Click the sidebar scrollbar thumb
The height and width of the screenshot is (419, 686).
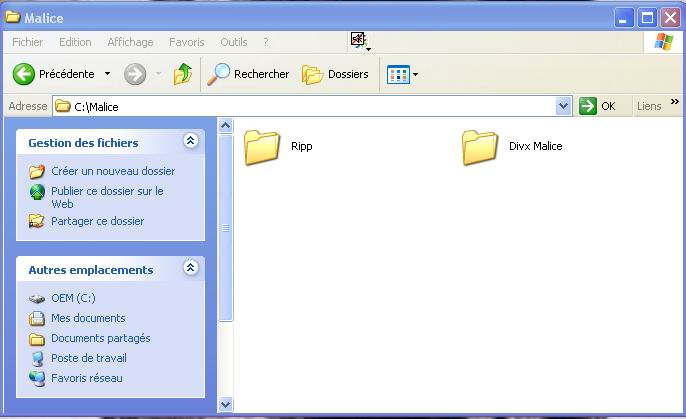tap(225, 228)
